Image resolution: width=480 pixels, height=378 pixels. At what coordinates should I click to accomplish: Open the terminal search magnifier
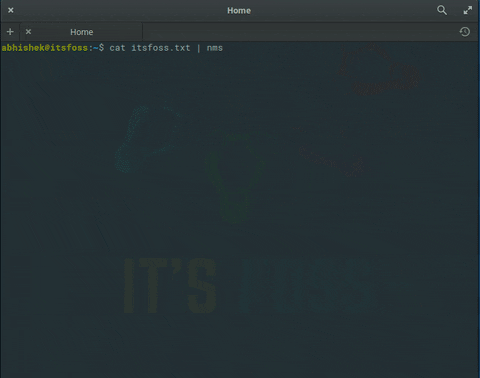click(x=442, y=10)
